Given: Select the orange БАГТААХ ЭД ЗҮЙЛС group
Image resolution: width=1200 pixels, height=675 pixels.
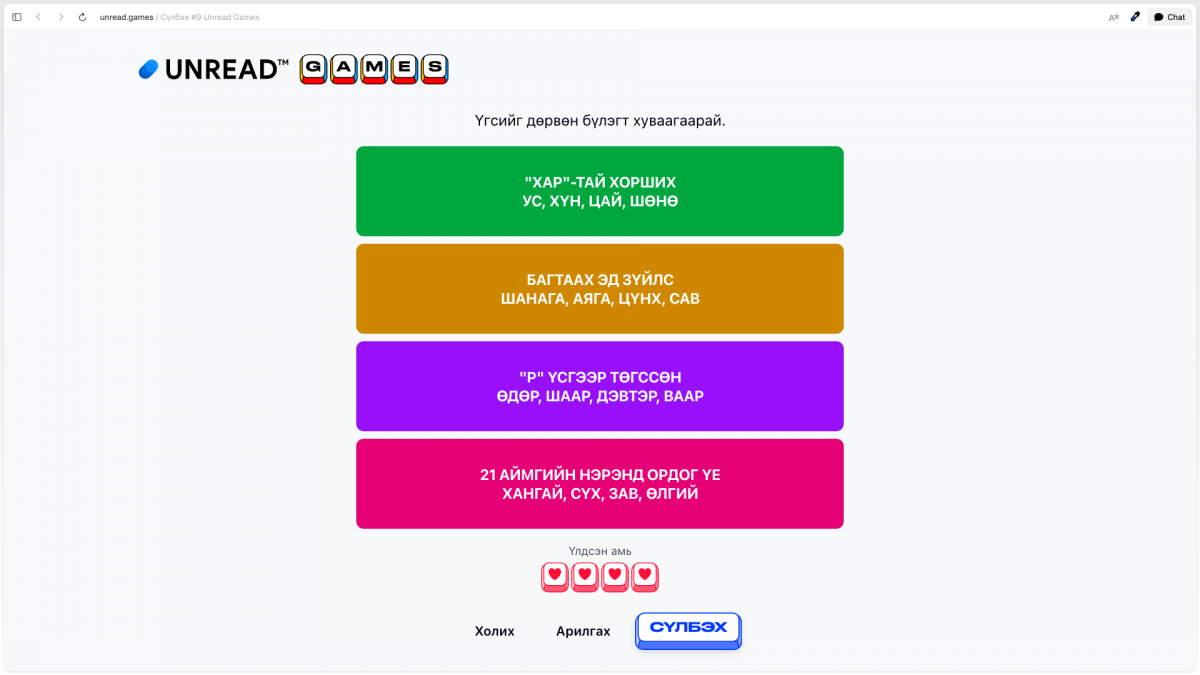Looking at the screenshot, I should point(600,289).
